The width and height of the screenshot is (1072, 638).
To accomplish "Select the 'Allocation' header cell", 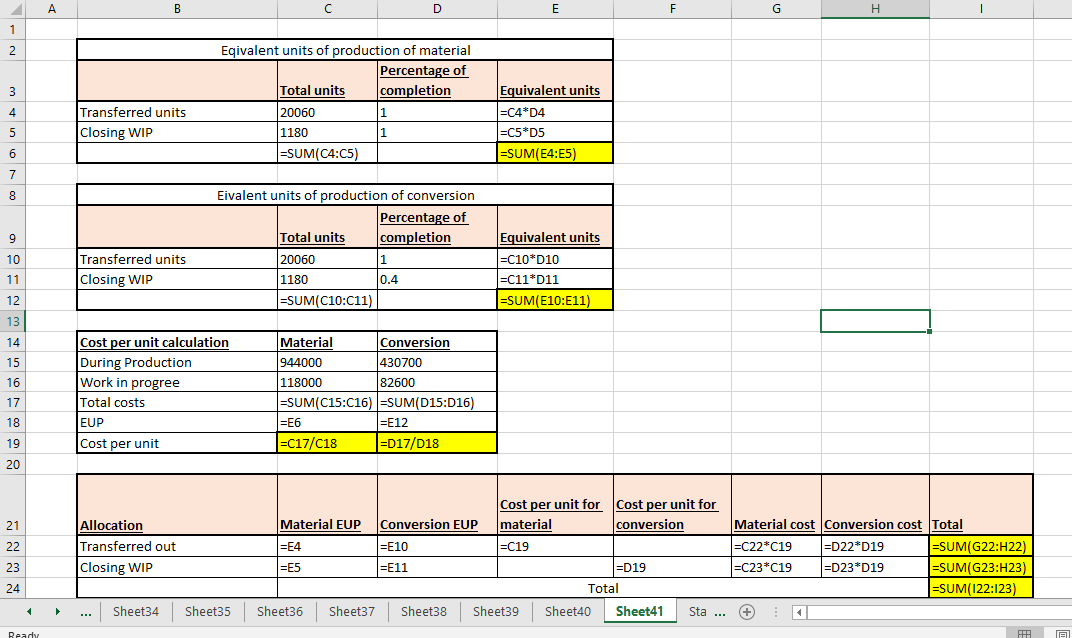I will click(177, 505).
